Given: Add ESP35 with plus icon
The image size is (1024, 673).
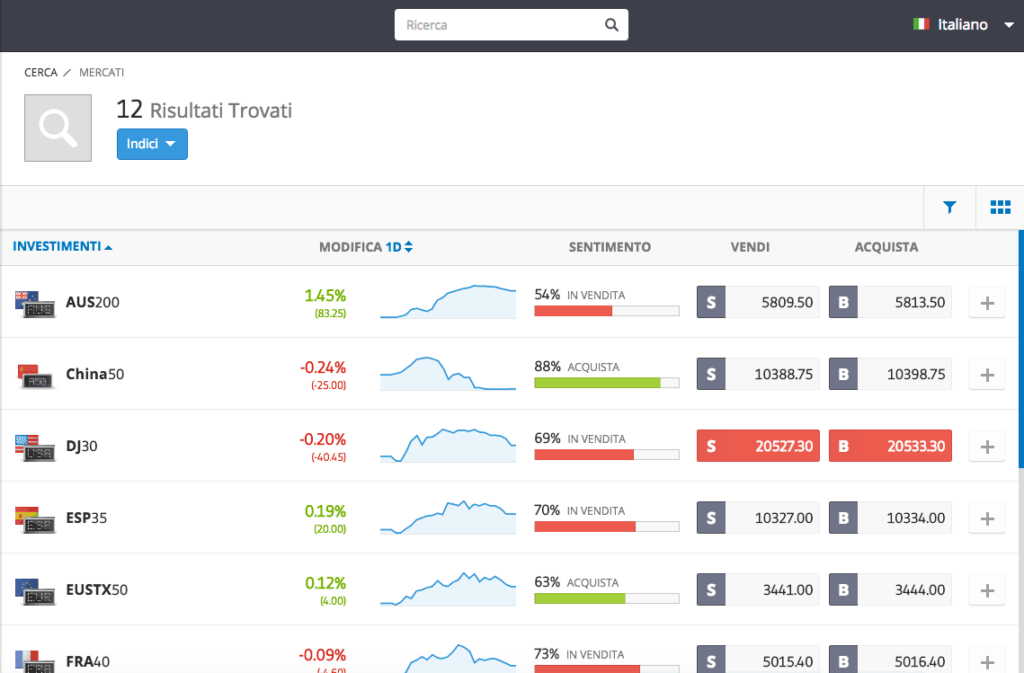Looking at the screenshot, I should click(987, 518).
